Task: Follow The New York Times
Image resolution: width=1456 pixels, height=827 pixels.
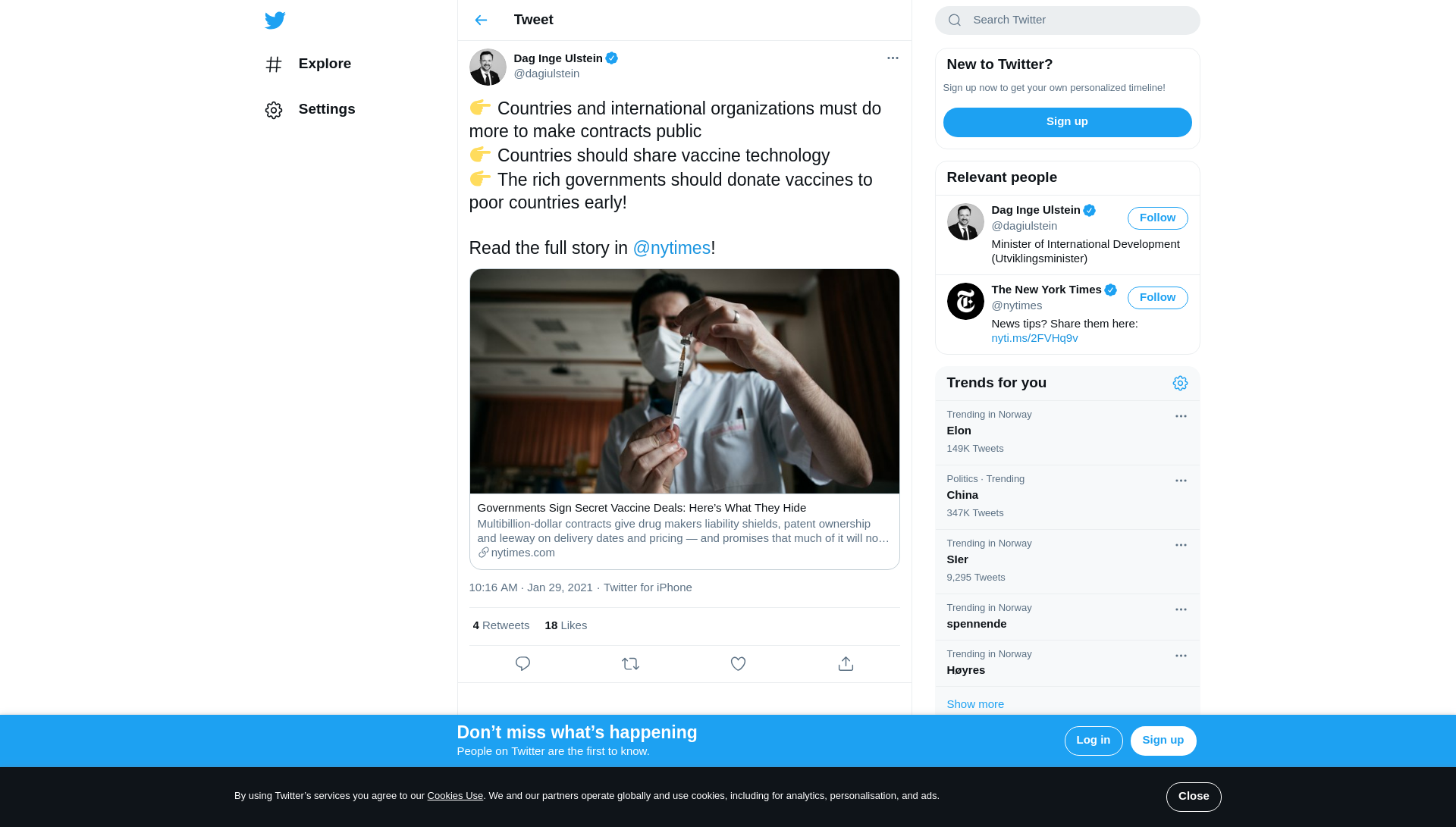Action: point(1157,298)
